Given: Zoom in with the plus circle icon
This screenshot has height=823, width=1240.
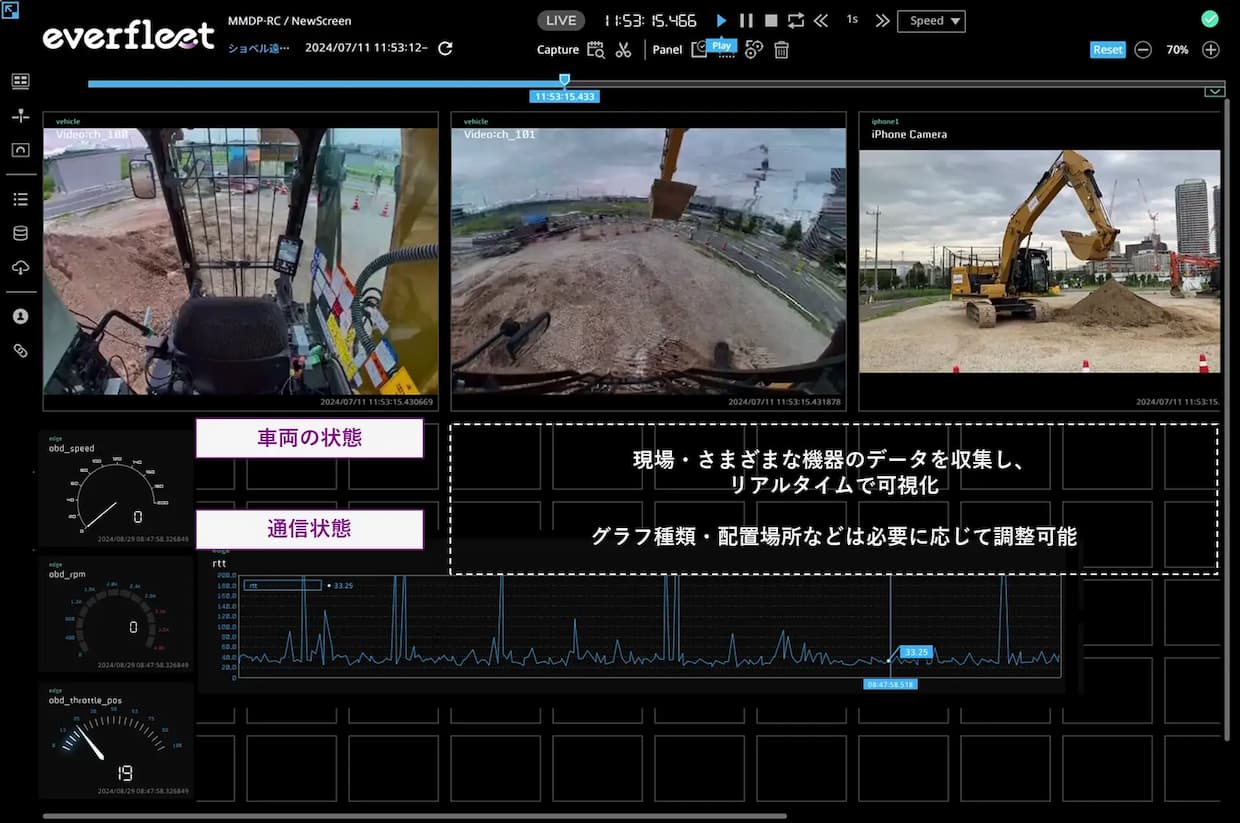Looking at the screenshot, I should click(x=1210, y=49).
